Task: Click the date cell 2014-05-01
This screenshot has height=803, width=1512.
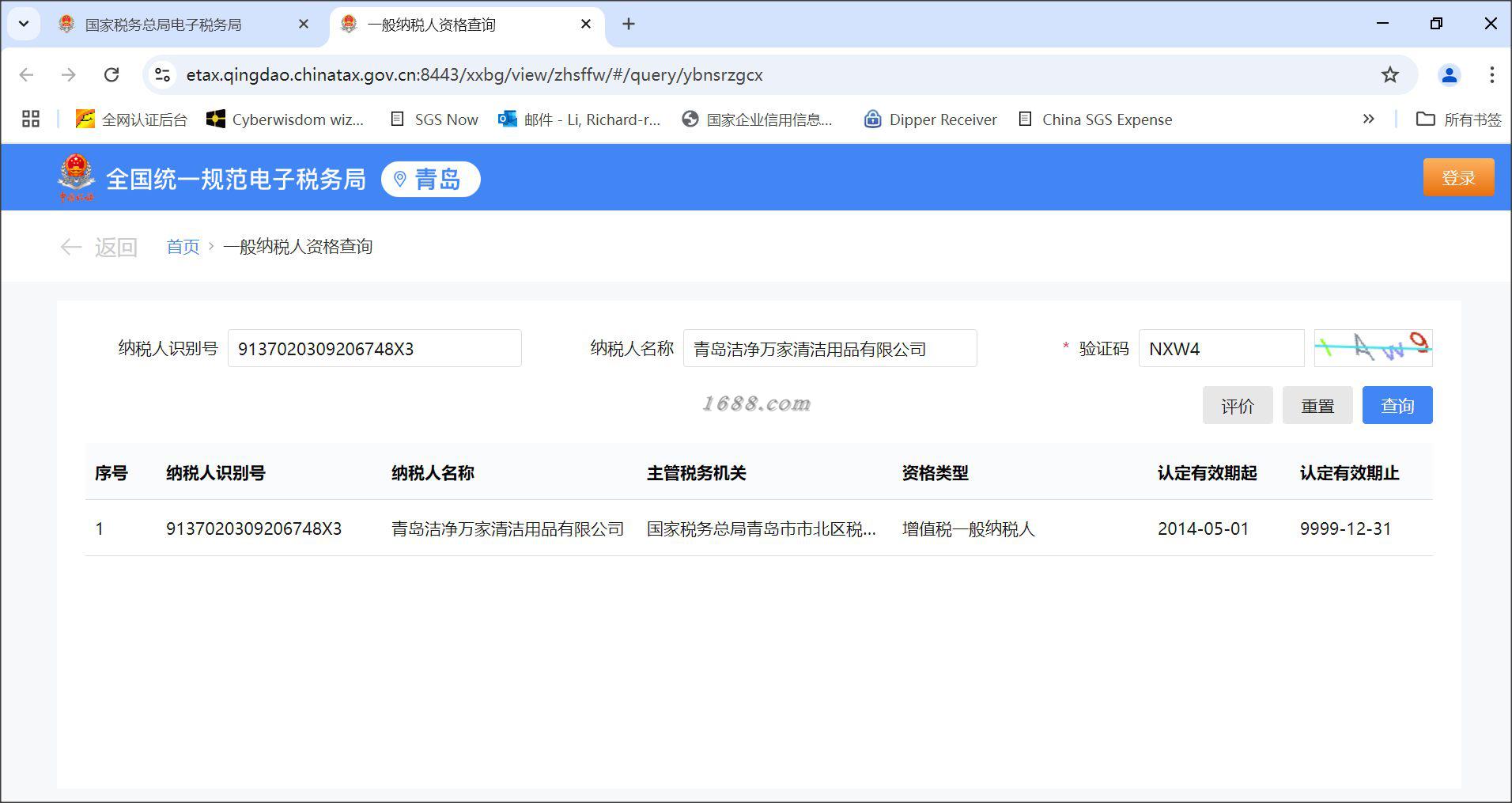Action: 1203,528
